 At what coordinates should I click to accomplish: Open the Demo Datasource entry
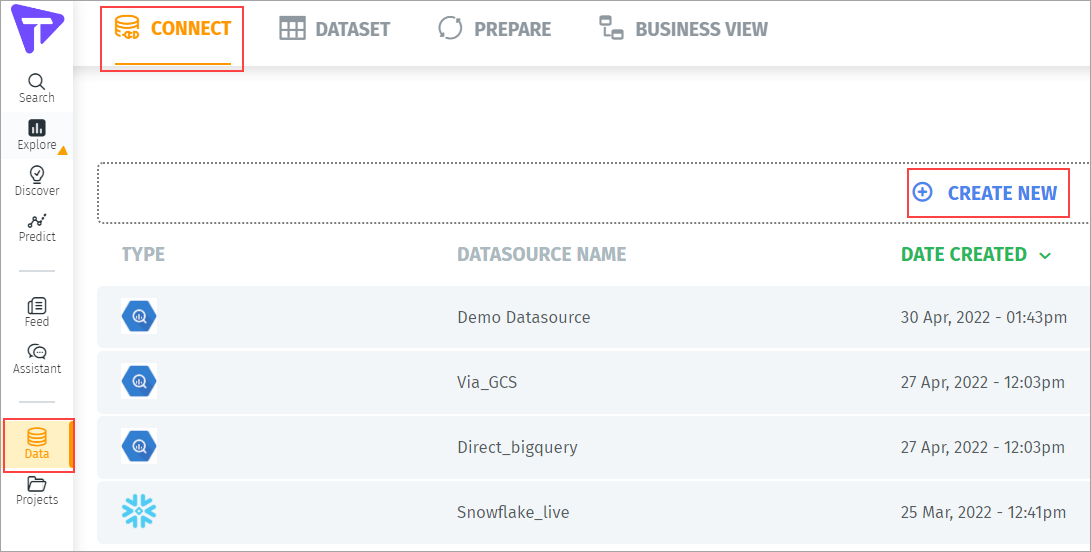pyautogui.click(x=524, y=317)
